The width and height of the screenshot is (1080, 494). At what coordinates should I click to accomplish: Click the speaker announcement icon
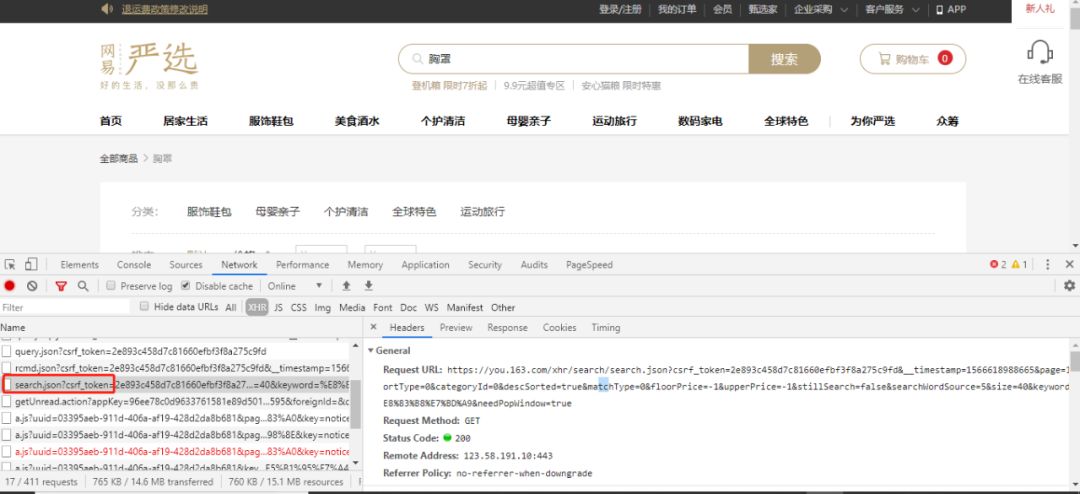point(107,9)
